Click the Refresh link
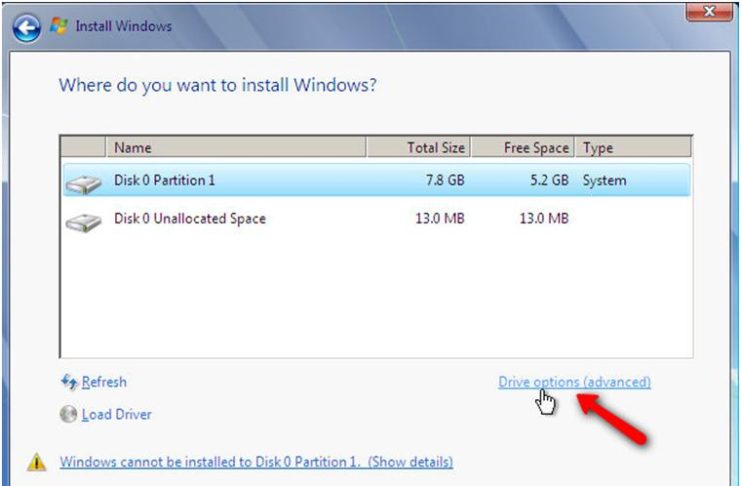The image size is (741, 486). coord(104,382)
